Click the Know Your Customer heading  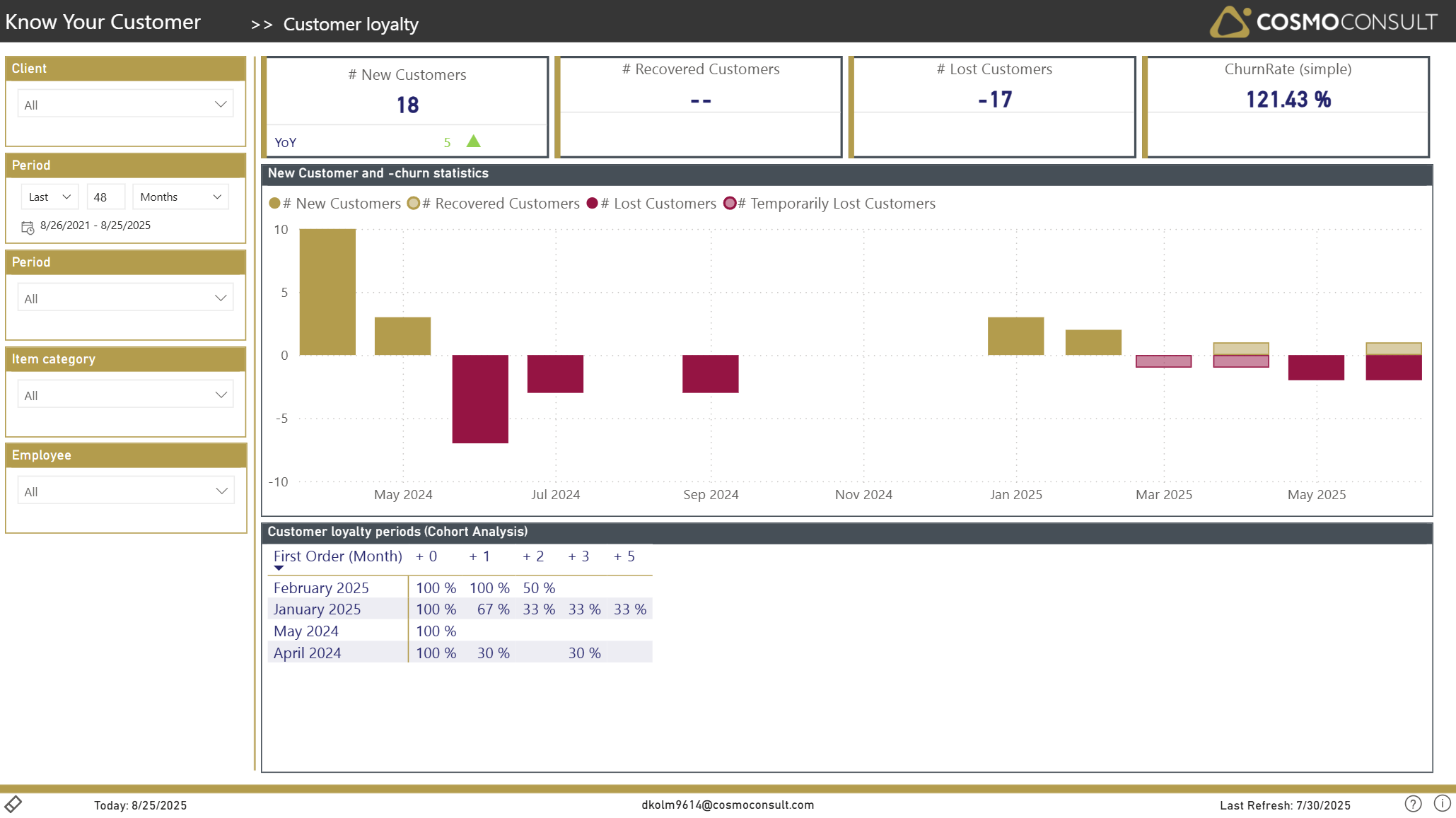(103, 22)
